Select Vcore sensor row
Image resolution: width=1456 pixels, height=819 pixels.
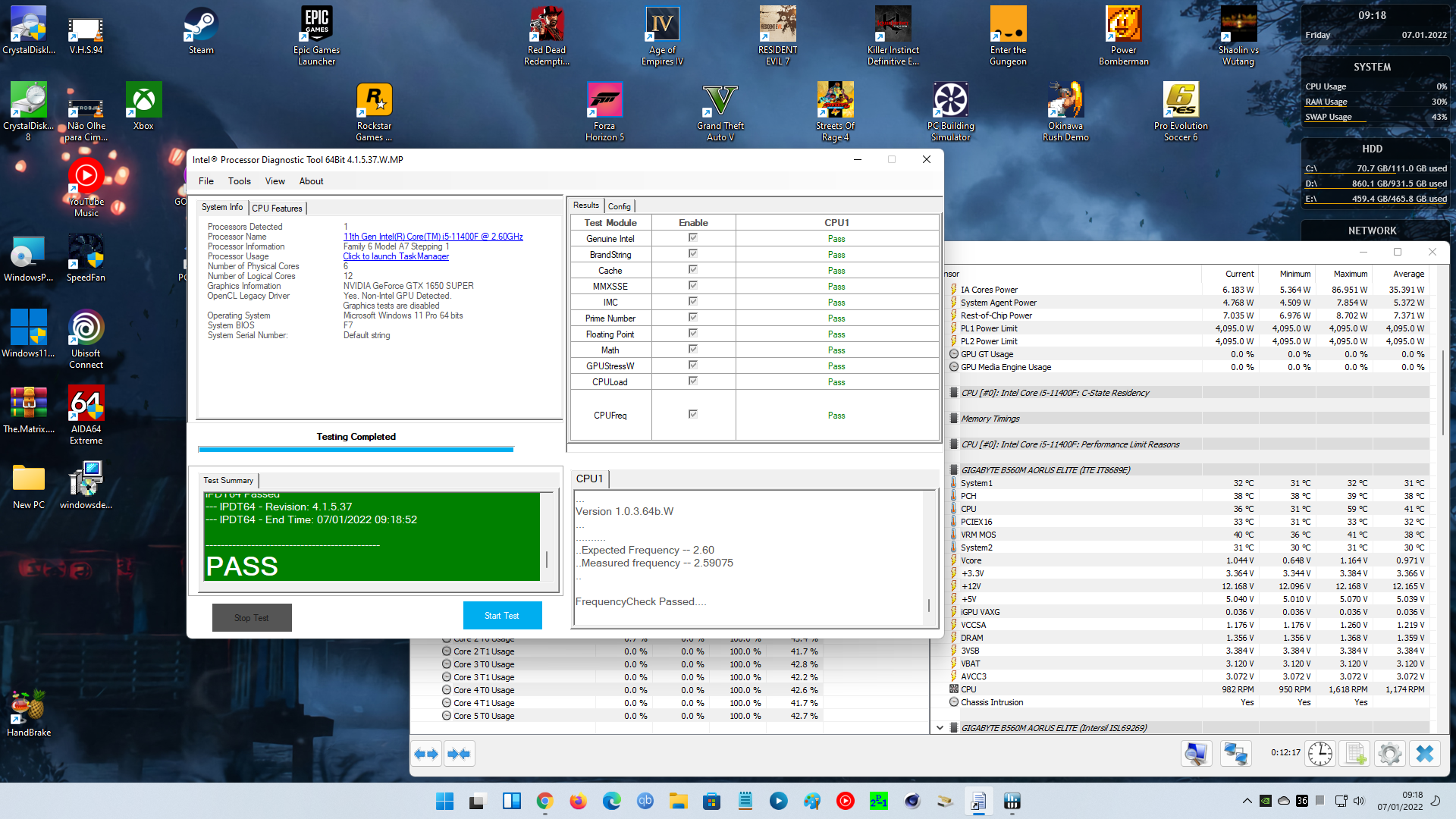click(1188, 560)
